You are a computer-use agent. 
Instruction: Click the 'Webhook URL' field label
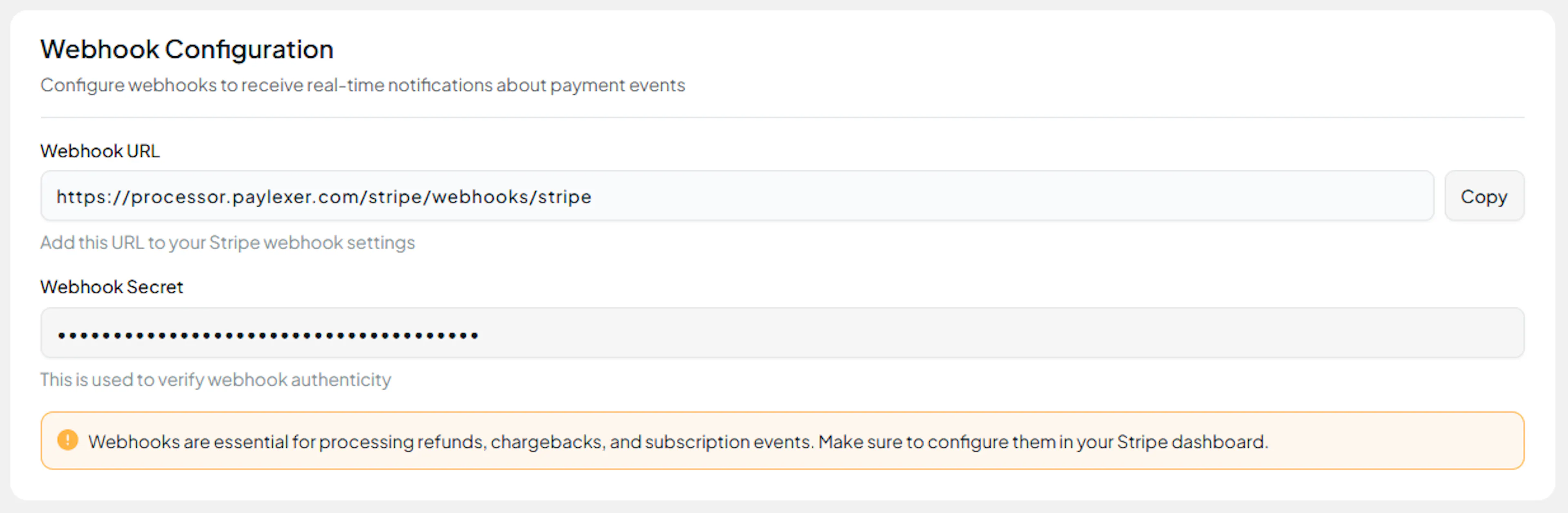(x=100, y=151)
